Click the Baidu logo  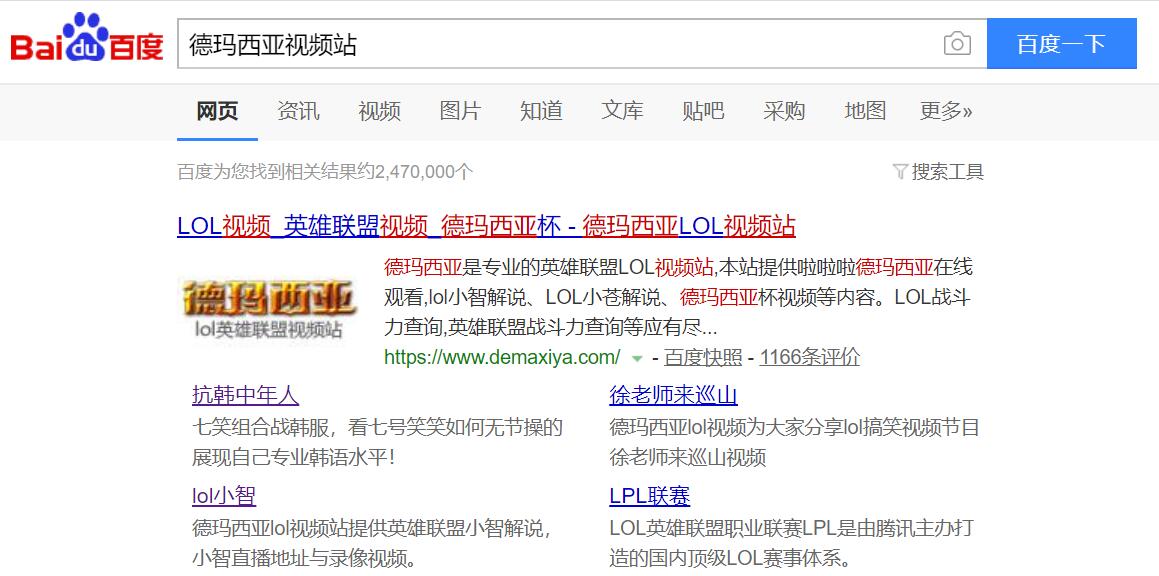[86, 38]
